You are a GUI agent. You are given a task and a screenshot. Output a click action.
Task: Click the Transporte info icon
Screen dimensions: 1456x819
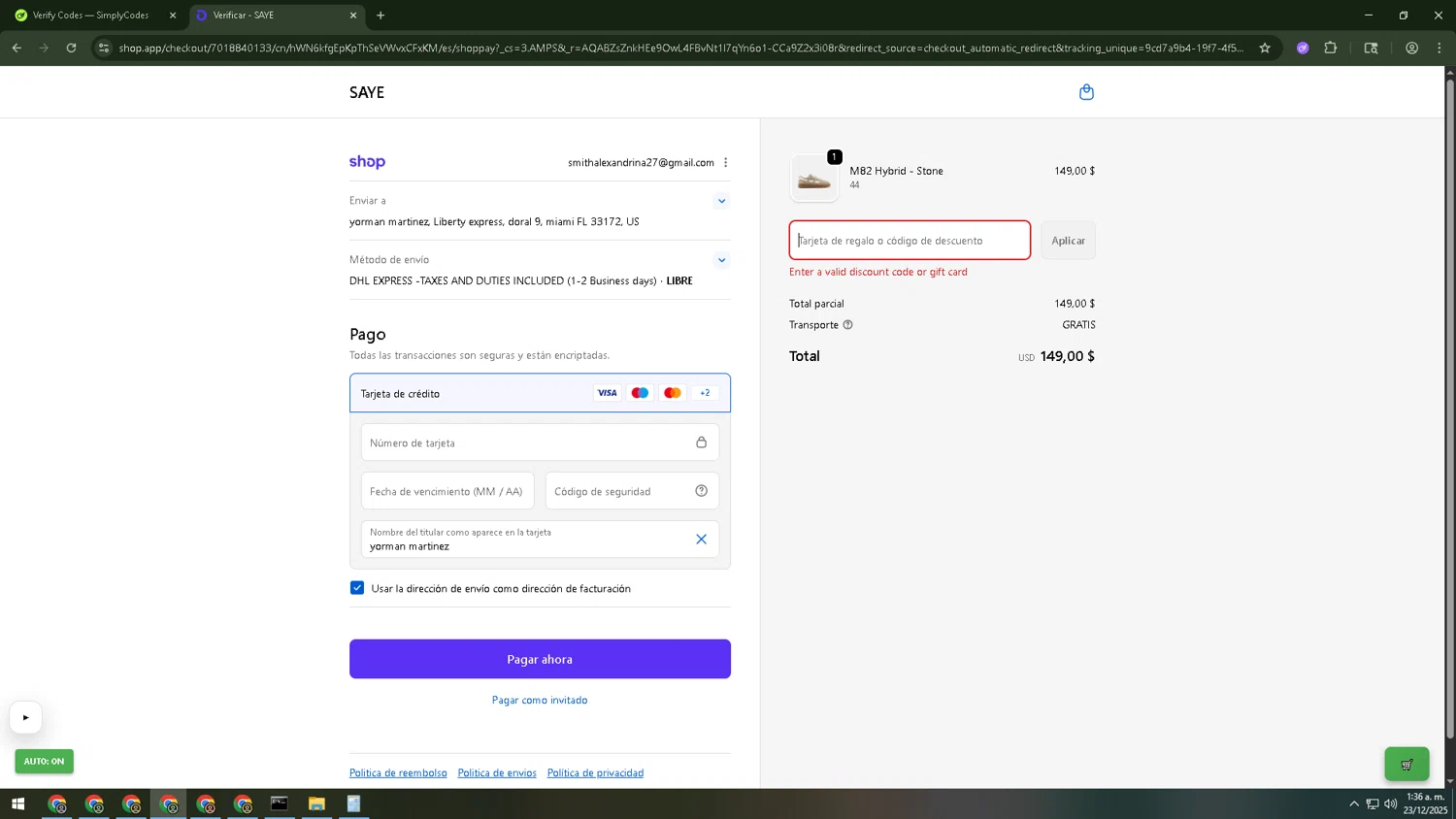[847, 325]
